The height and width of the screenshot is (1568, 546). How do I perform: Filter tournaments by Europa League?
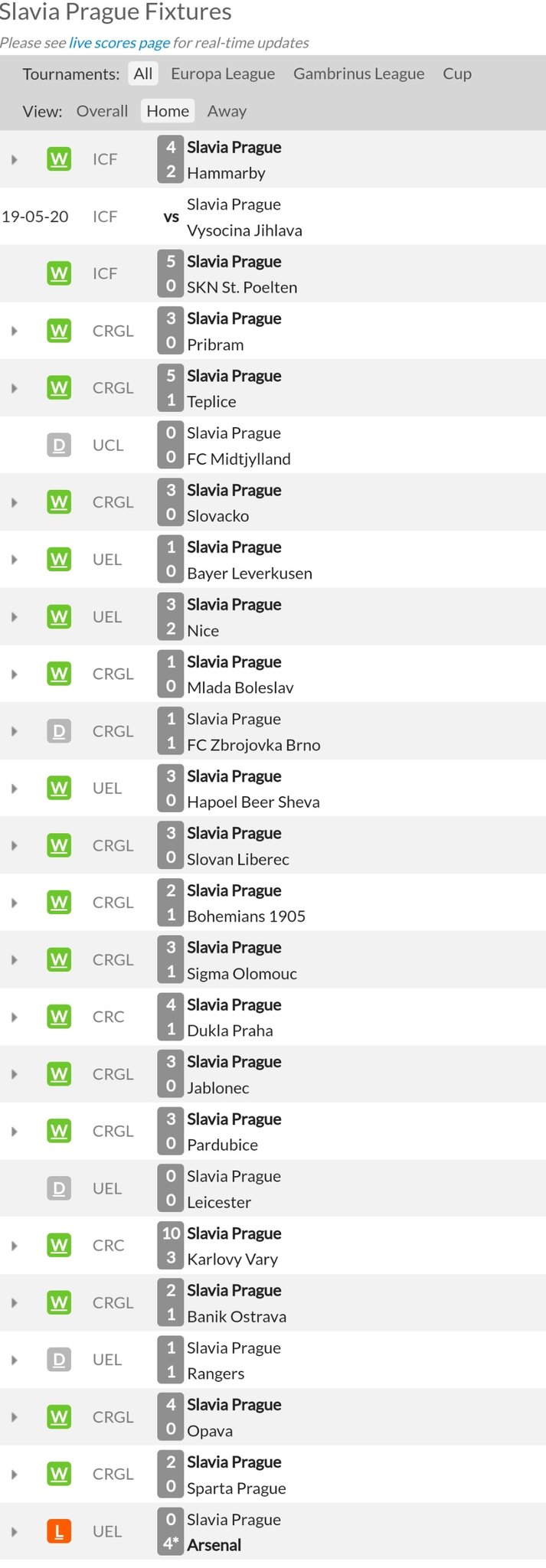(x=223, y=73)
